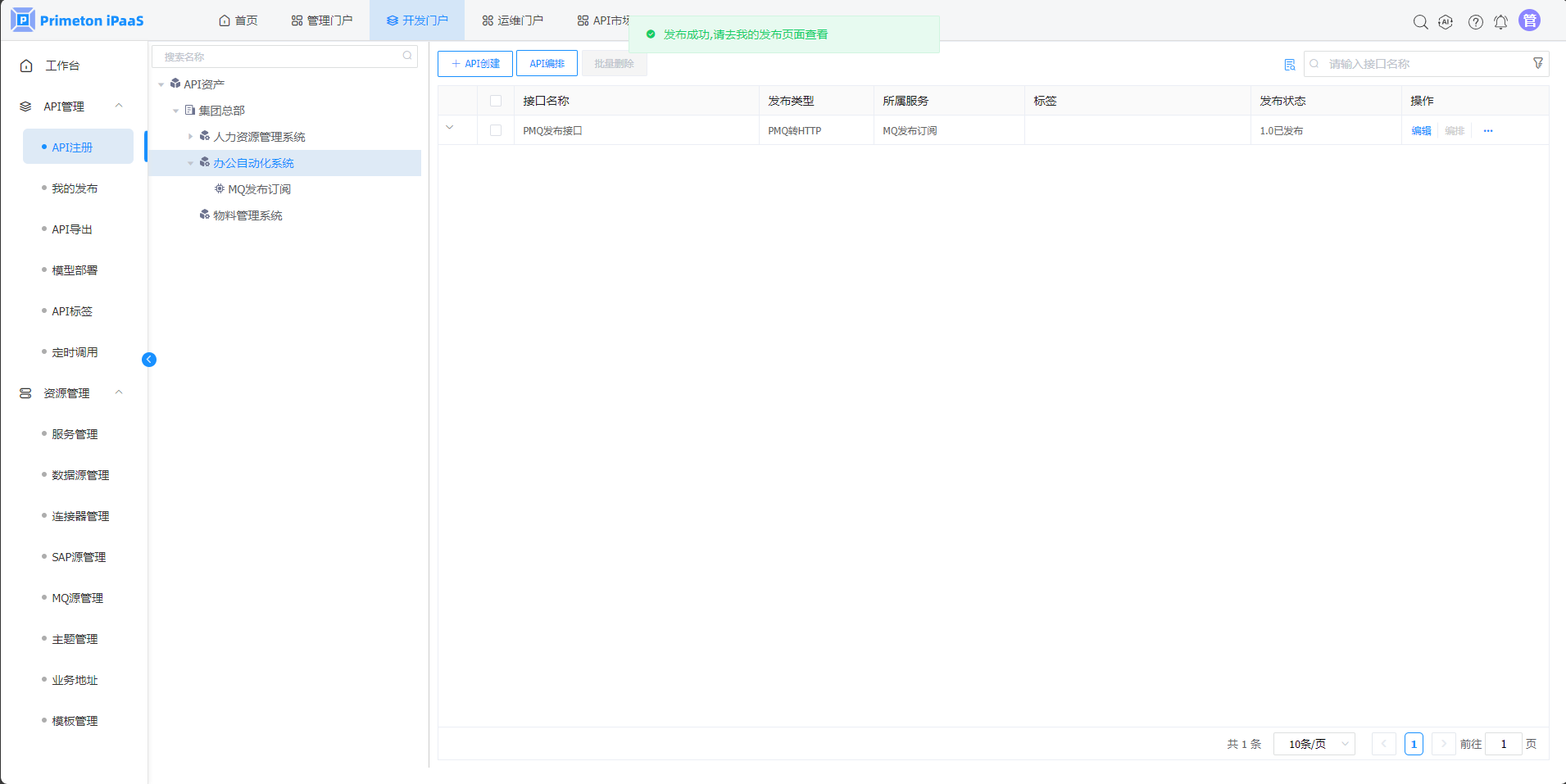Click the help question mark icon

click(x=1475, y=22)
